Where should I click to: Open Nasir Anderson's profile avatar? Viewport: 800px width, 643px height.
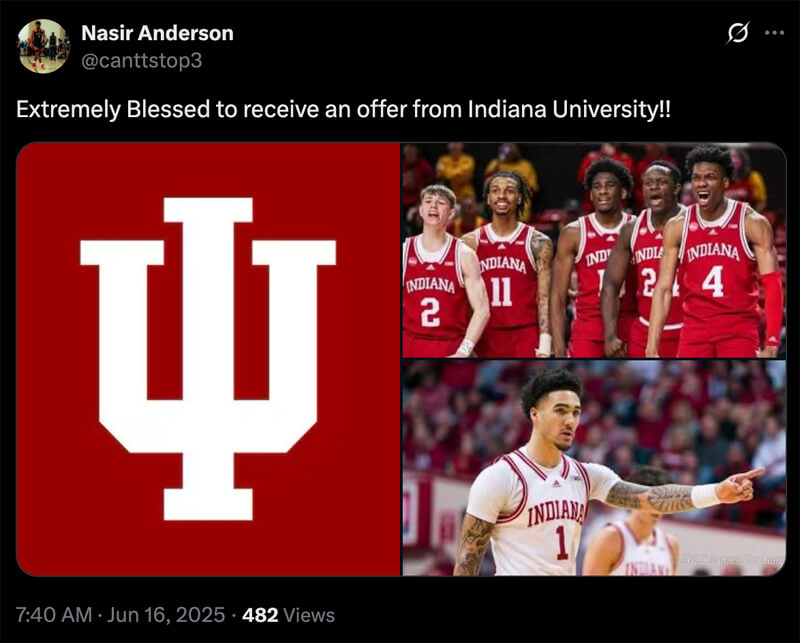(x=43, y=46)
